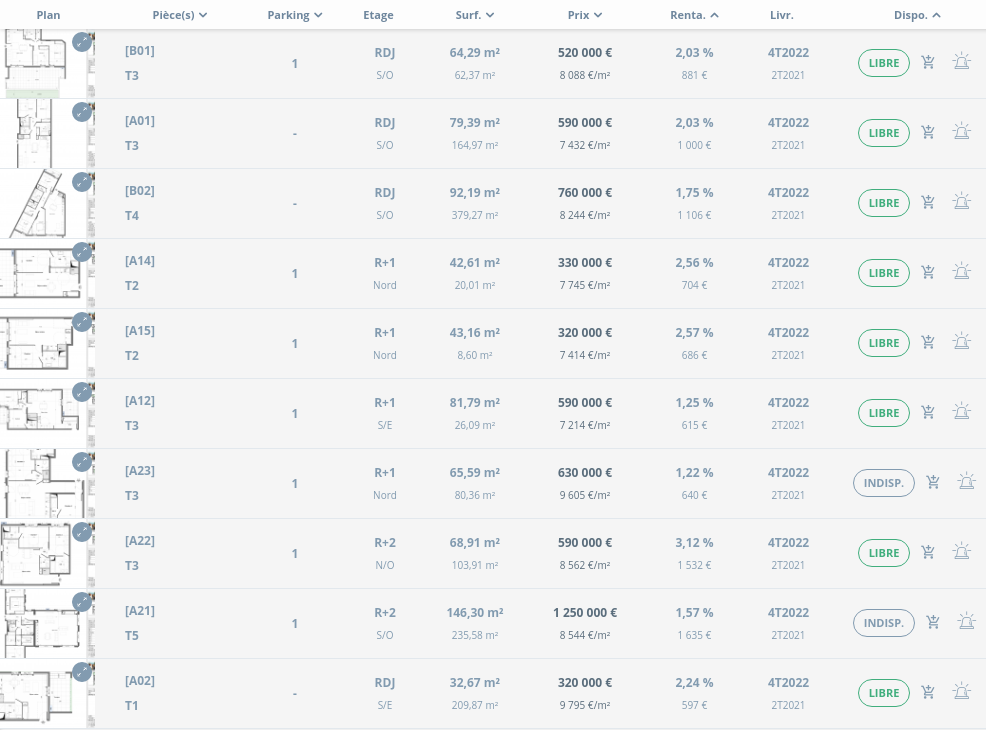Sort by Pièce(s) column

180,15
